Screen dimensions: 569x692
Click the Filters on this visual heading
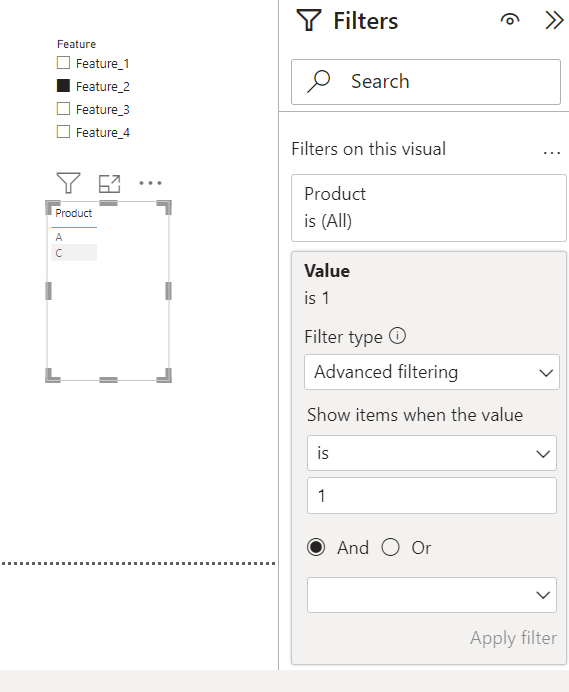click(x=369, y=149)
